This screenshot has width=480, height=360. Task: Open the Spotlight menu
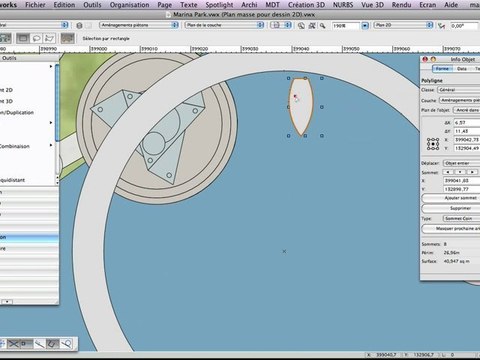click(x=219, y=5)
